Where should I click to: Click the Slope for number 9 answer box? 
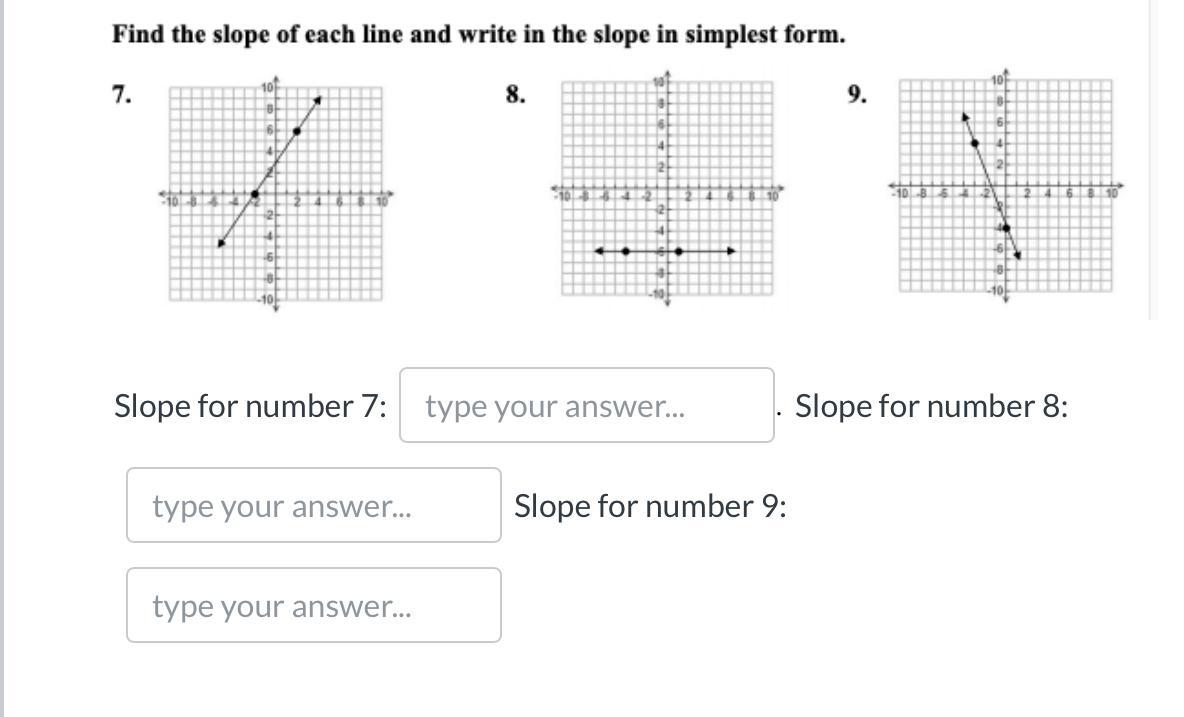pyautogui.click(x=313, y=606)
